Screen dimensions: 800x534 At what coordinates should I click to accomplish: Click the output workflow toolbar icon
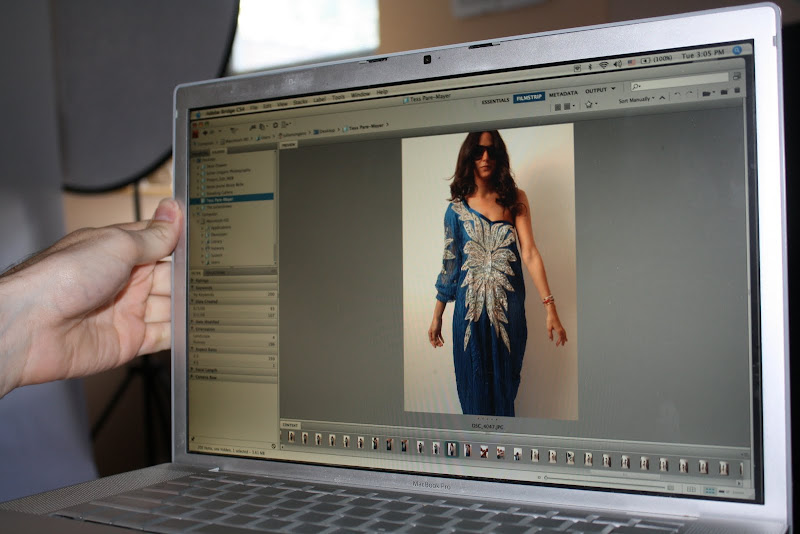click(x=285, y=124)
